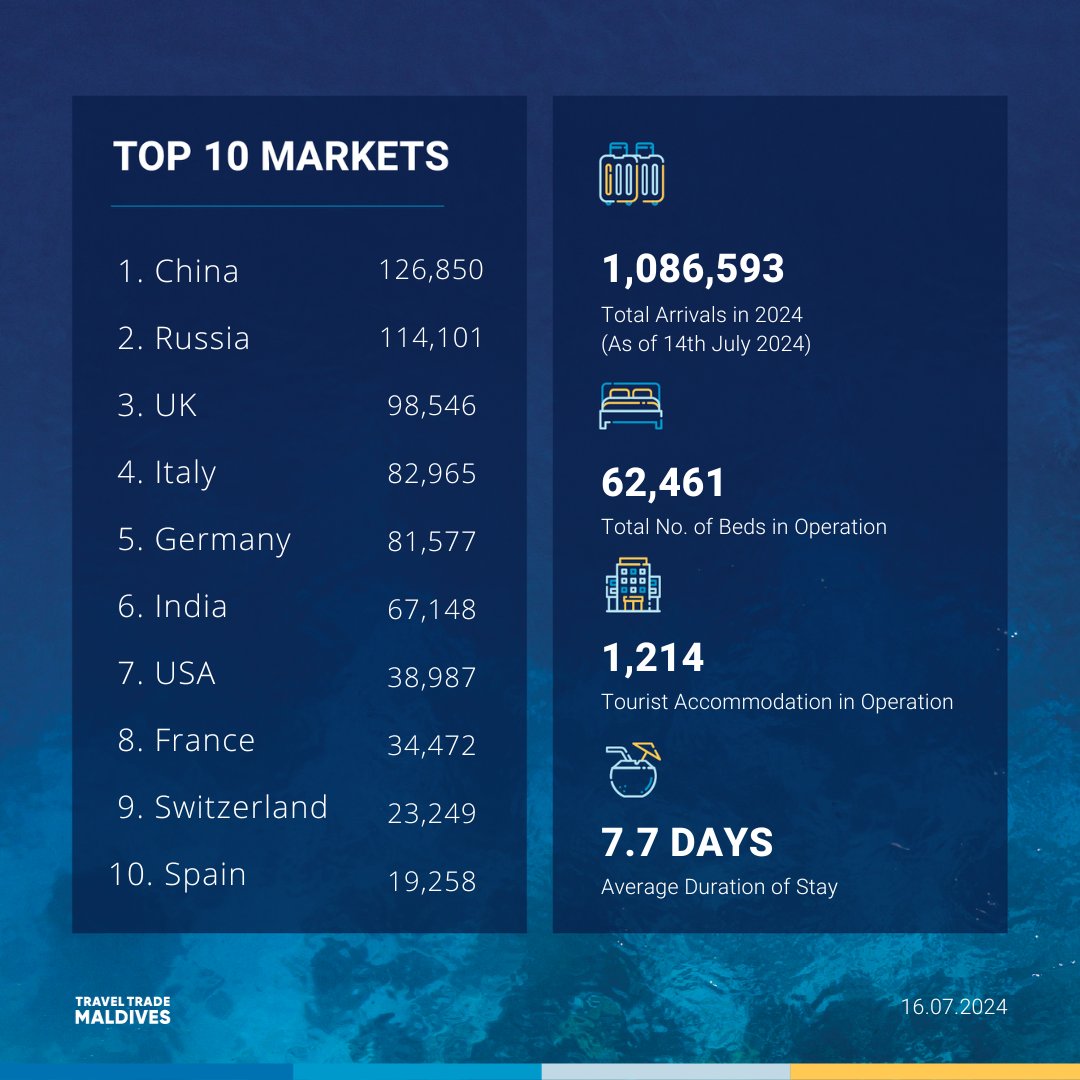Image resolution: width=1080 pixels, height=1080 pixels.
Task: Click the Germany value 81,577
Action: pos(432,541)
